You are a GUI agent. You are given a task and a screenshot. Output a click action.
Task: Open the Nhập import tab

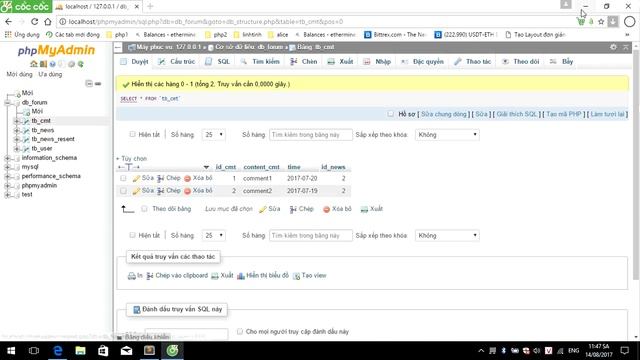pos(377,62)
